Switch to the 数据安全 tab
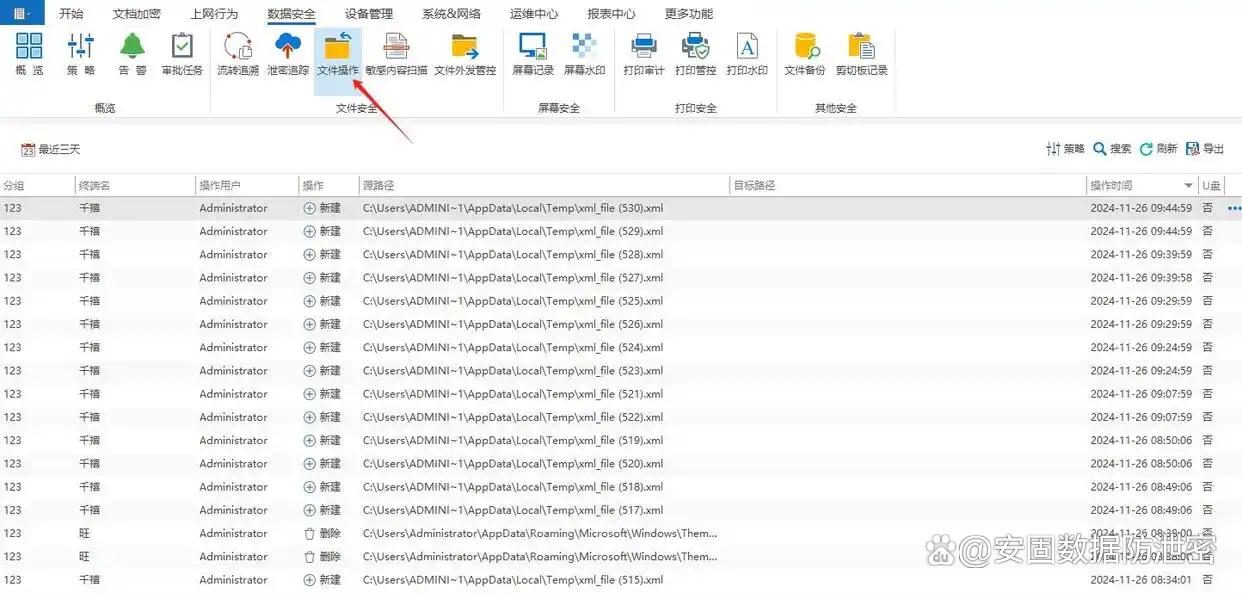The image size is (1242, 593). (x=292, y=14)
